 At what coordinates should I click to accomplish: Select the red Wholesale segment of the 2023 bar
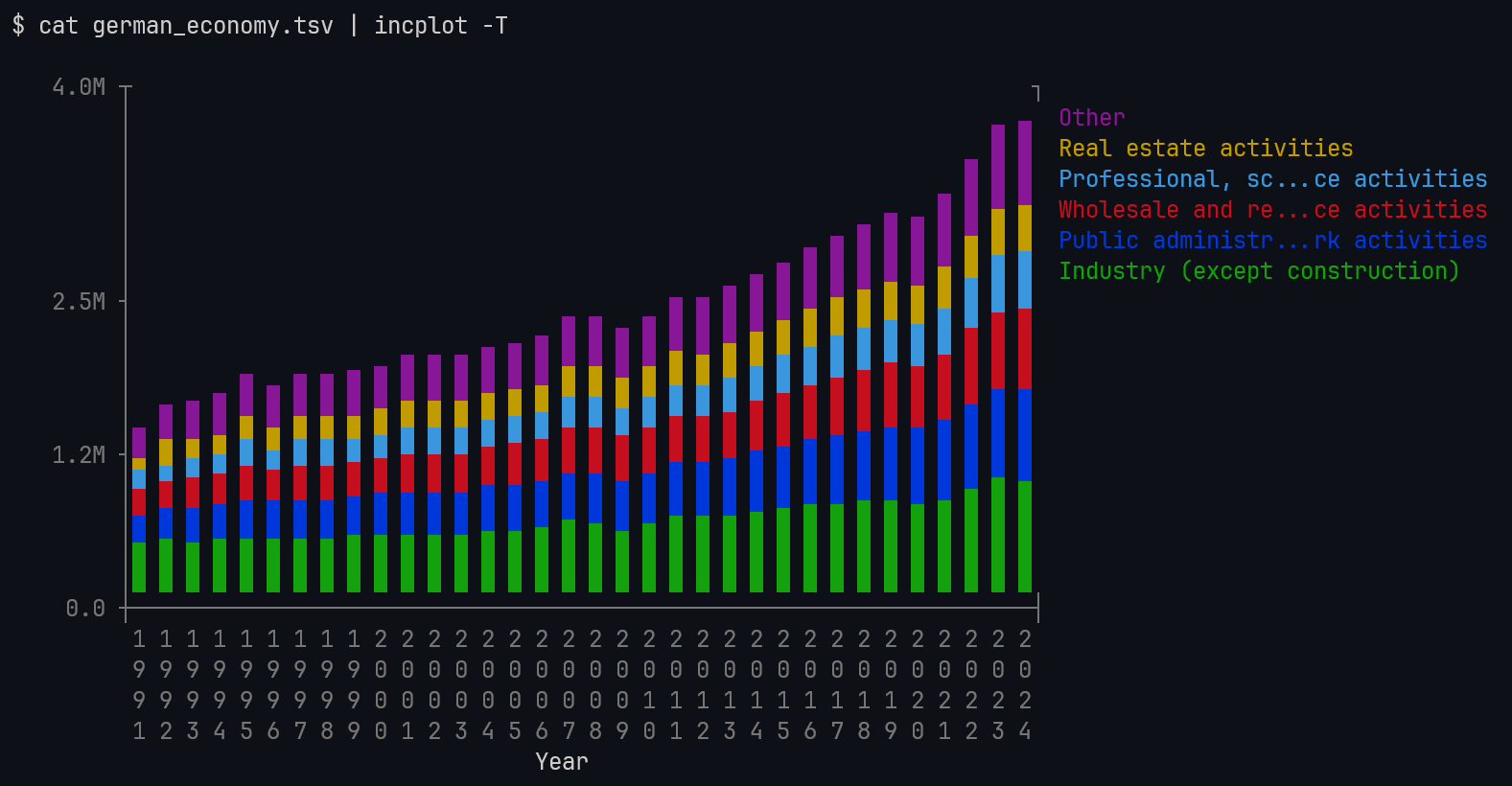coord(998,351)
